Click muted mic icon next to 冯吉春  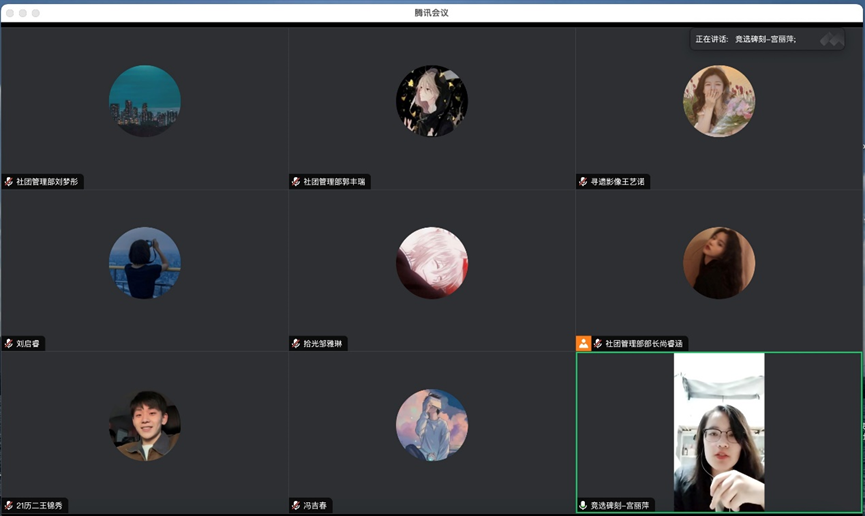click(296, 505)
